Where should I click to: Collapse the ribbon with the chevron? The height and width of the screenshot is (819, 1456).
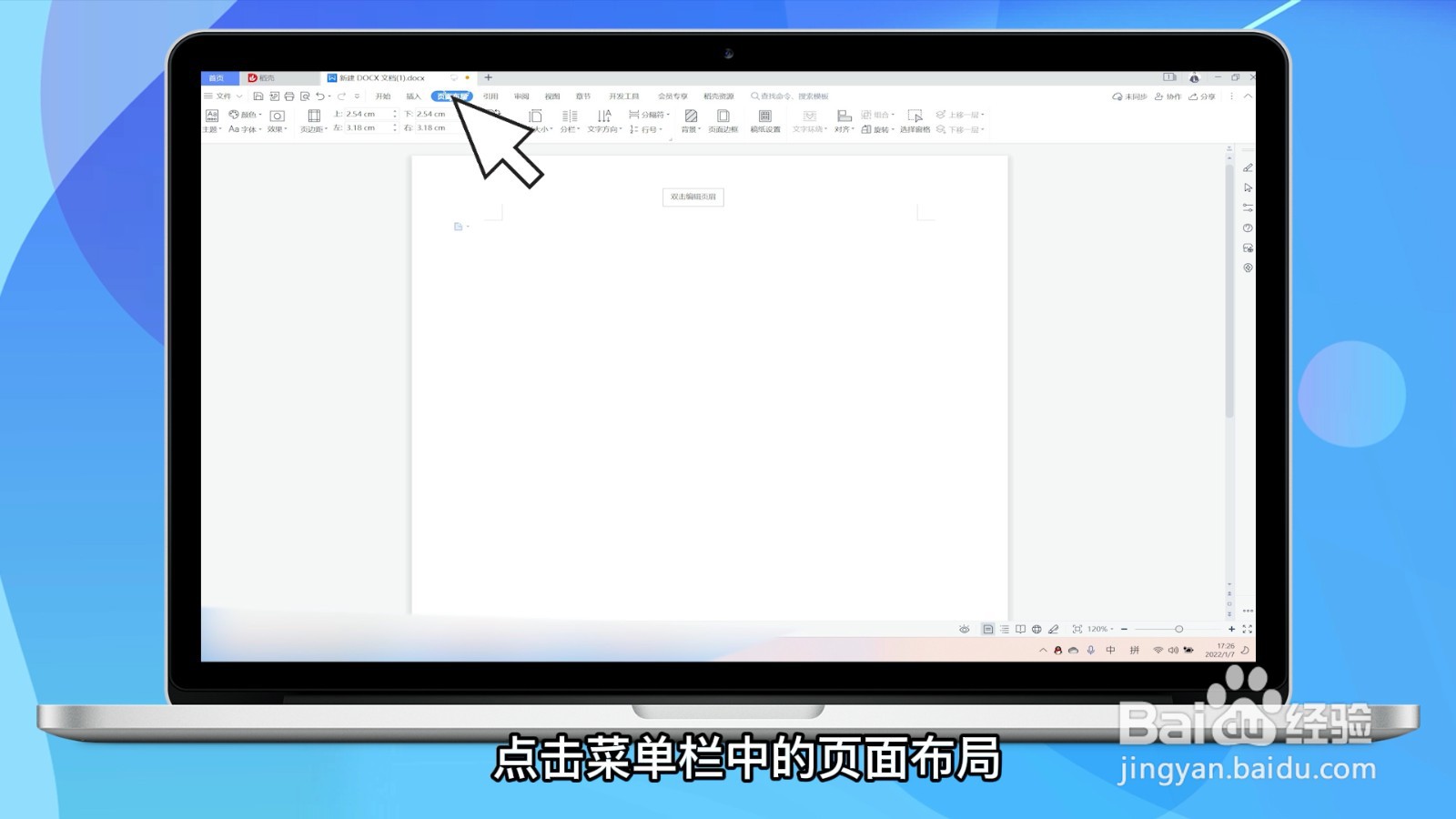[1249, 96]
